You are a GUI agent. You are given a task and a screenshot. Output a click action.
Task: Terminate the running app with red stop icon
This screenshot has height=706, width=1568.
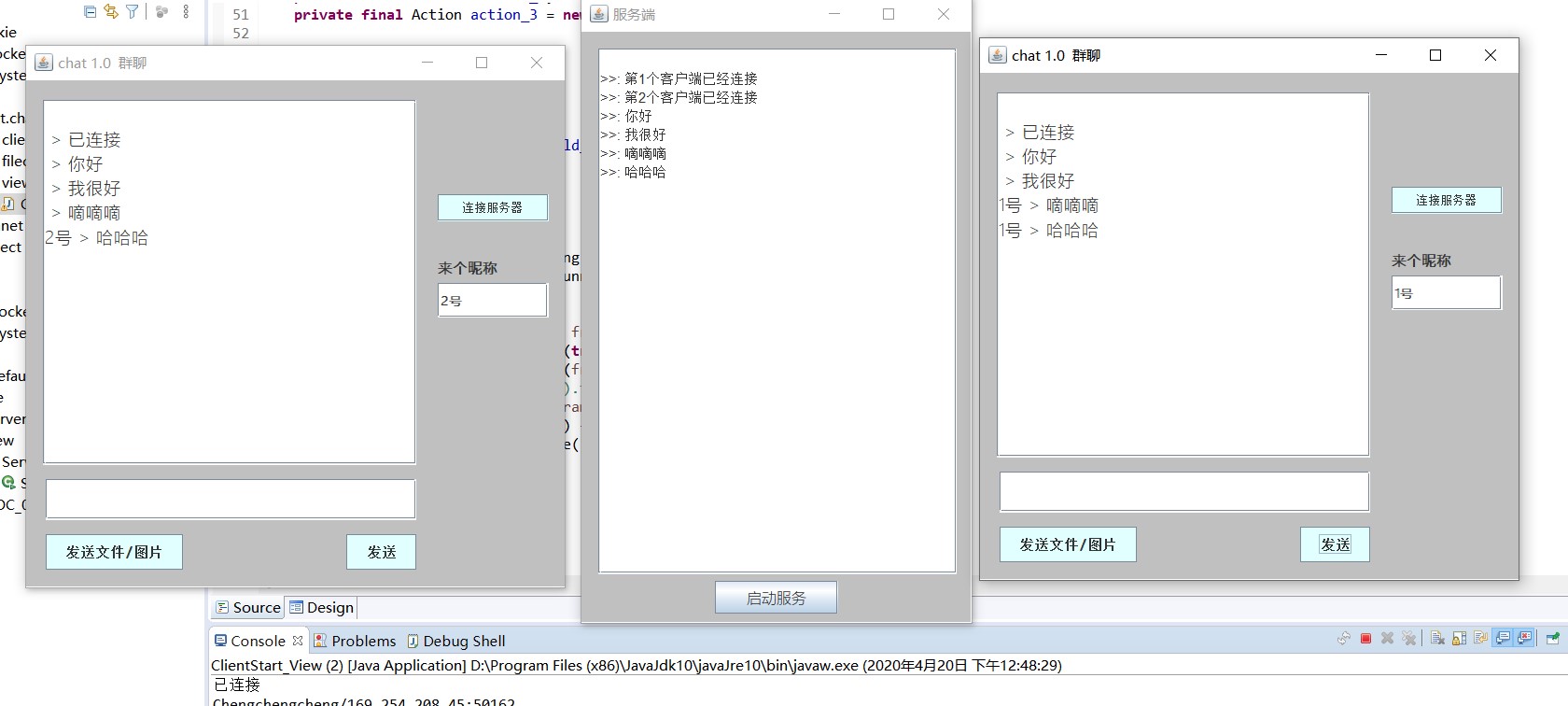tap(1365, 639)
